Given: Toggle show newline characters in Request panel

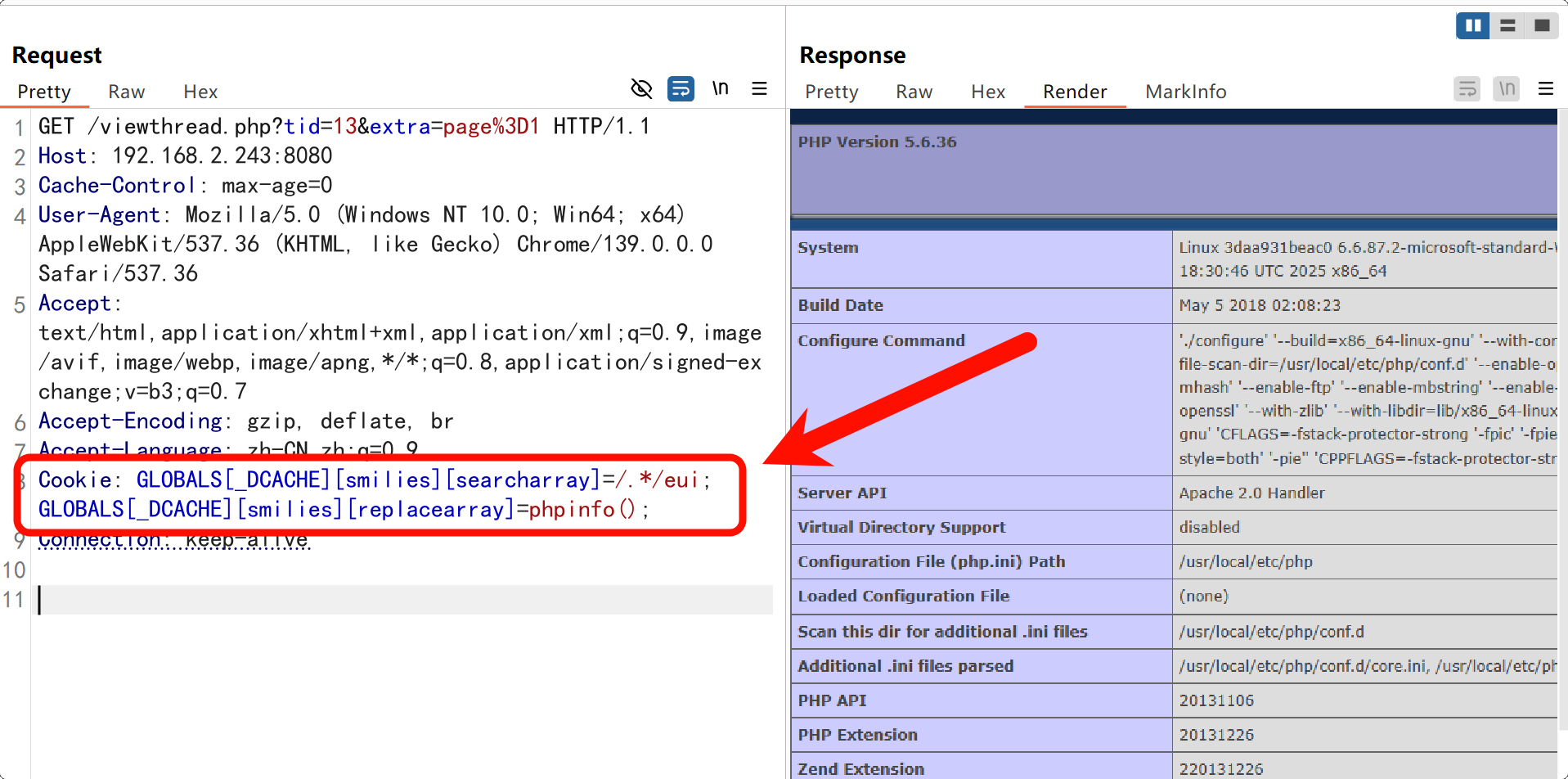Looking at the screenshot, I should pos(720,88).
